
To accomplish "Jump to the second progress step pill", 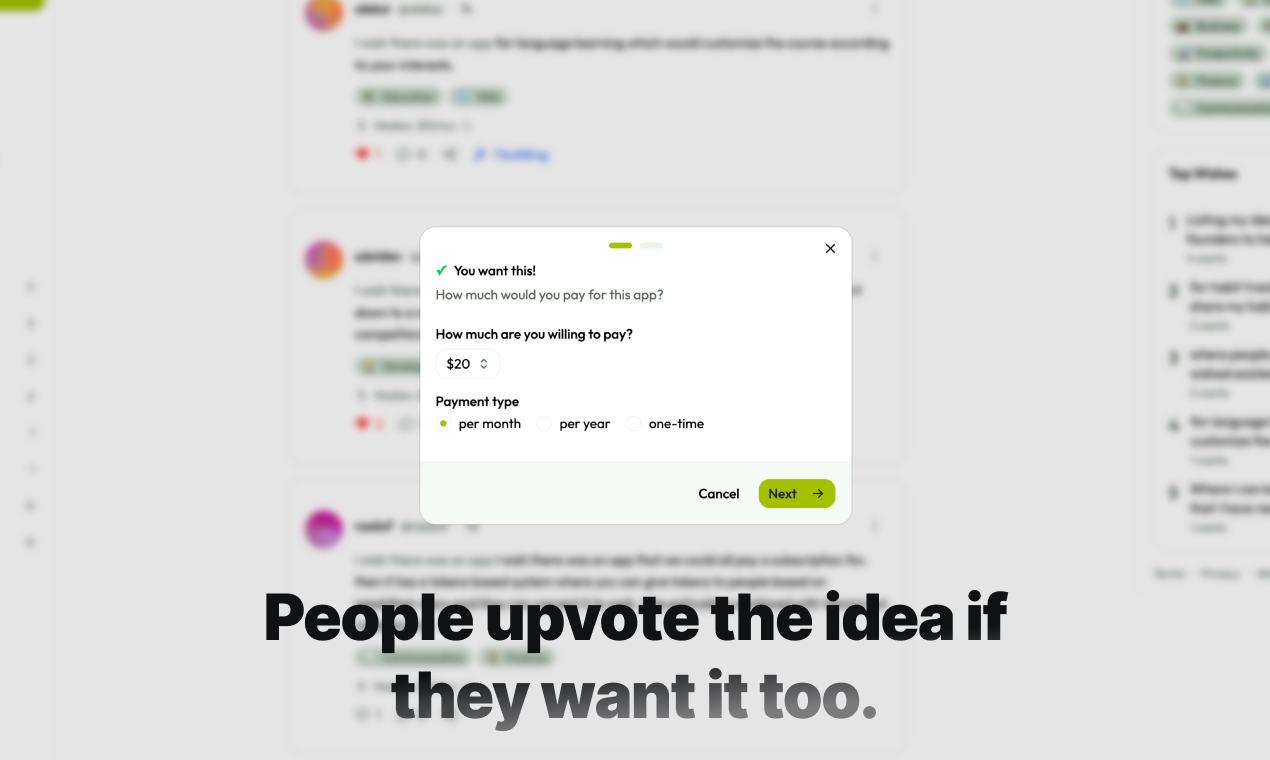I will click(651, 245).
